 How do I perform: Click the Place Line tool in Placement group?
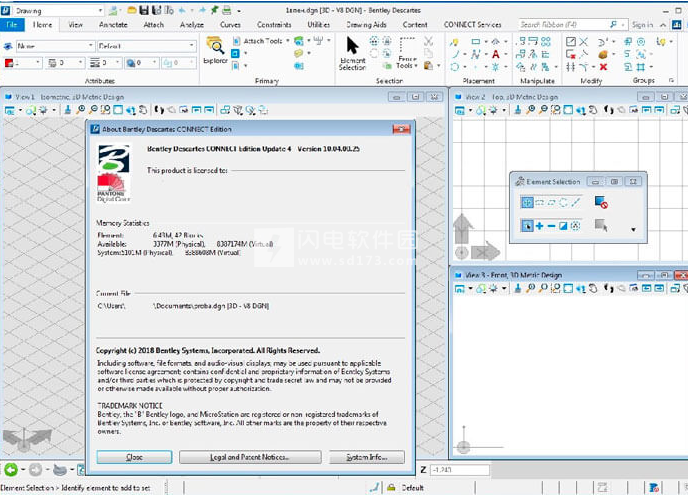point(455,54)
